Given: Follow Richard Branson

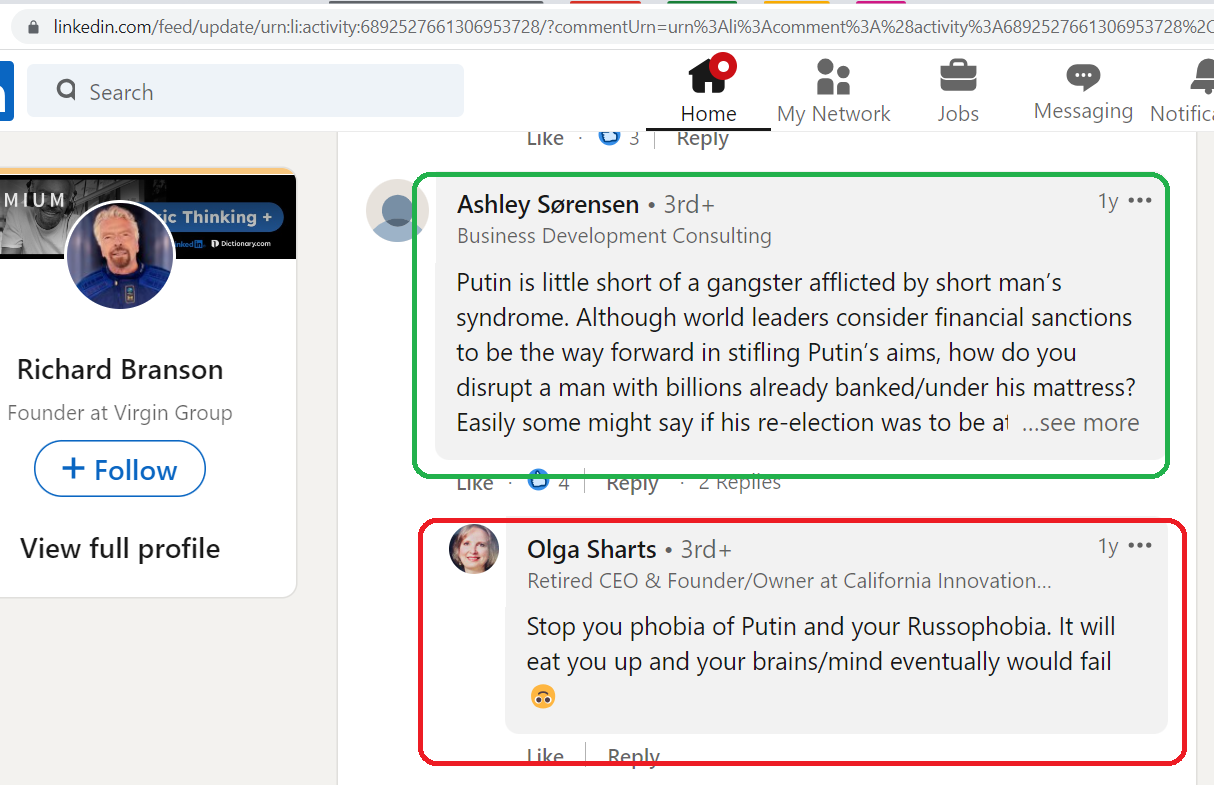Looking at the screenshot, I should pos(120,469).
